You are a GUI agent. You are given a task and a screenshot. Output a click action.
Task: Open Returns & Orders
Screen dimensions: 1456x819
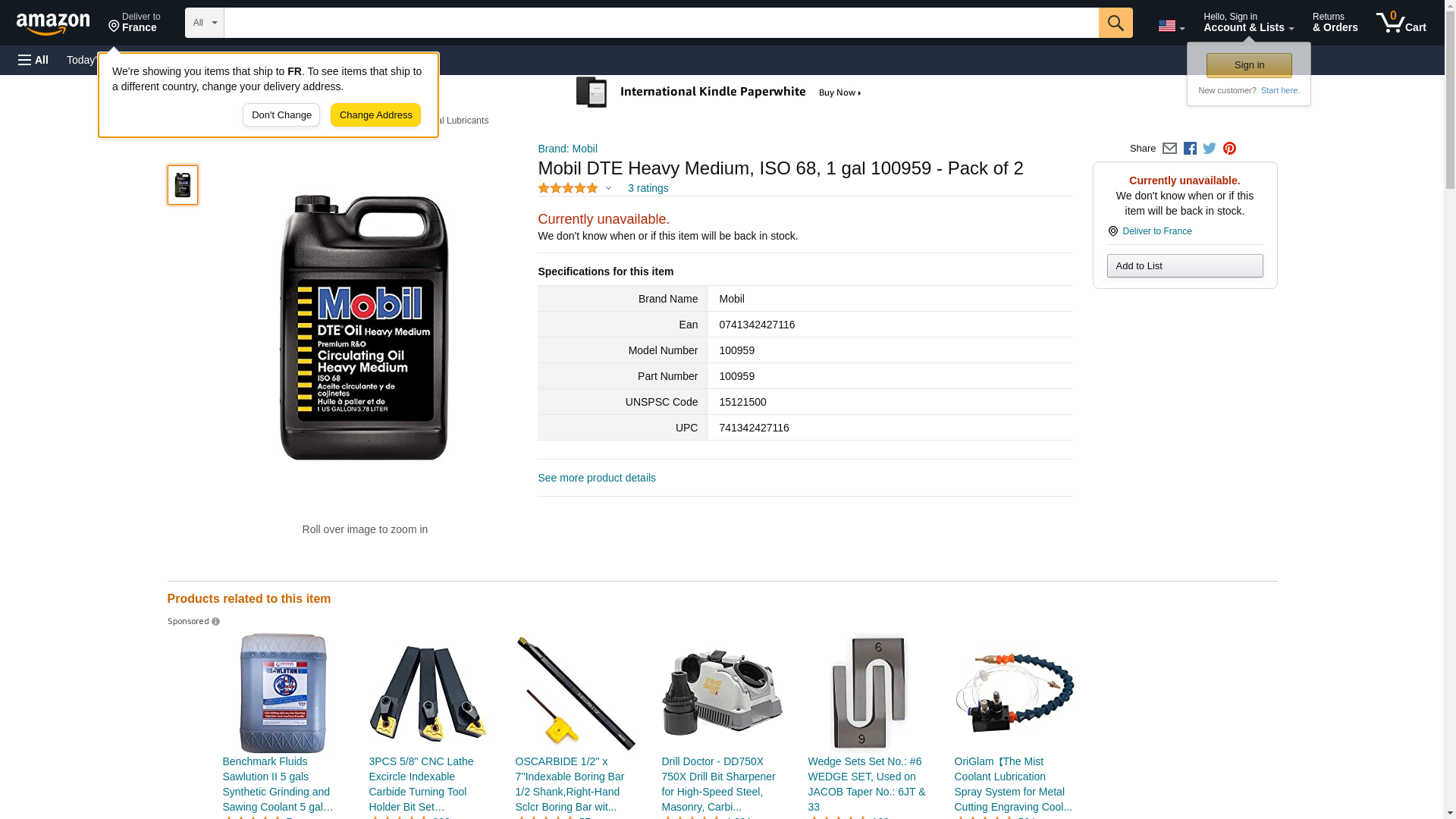point(1335,23)
